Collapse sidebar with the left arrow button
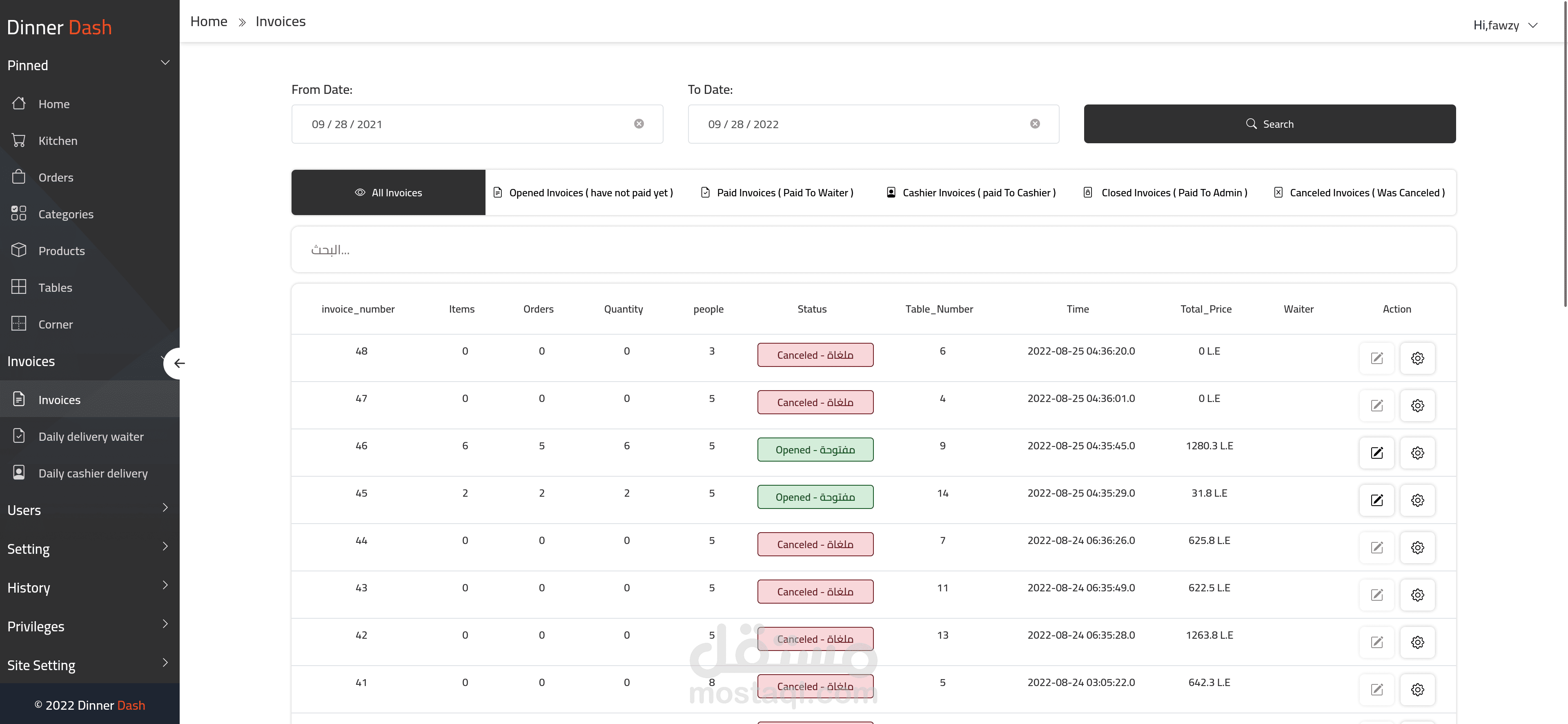Screen dimensions: 1568x724 [x=179, y=363]
